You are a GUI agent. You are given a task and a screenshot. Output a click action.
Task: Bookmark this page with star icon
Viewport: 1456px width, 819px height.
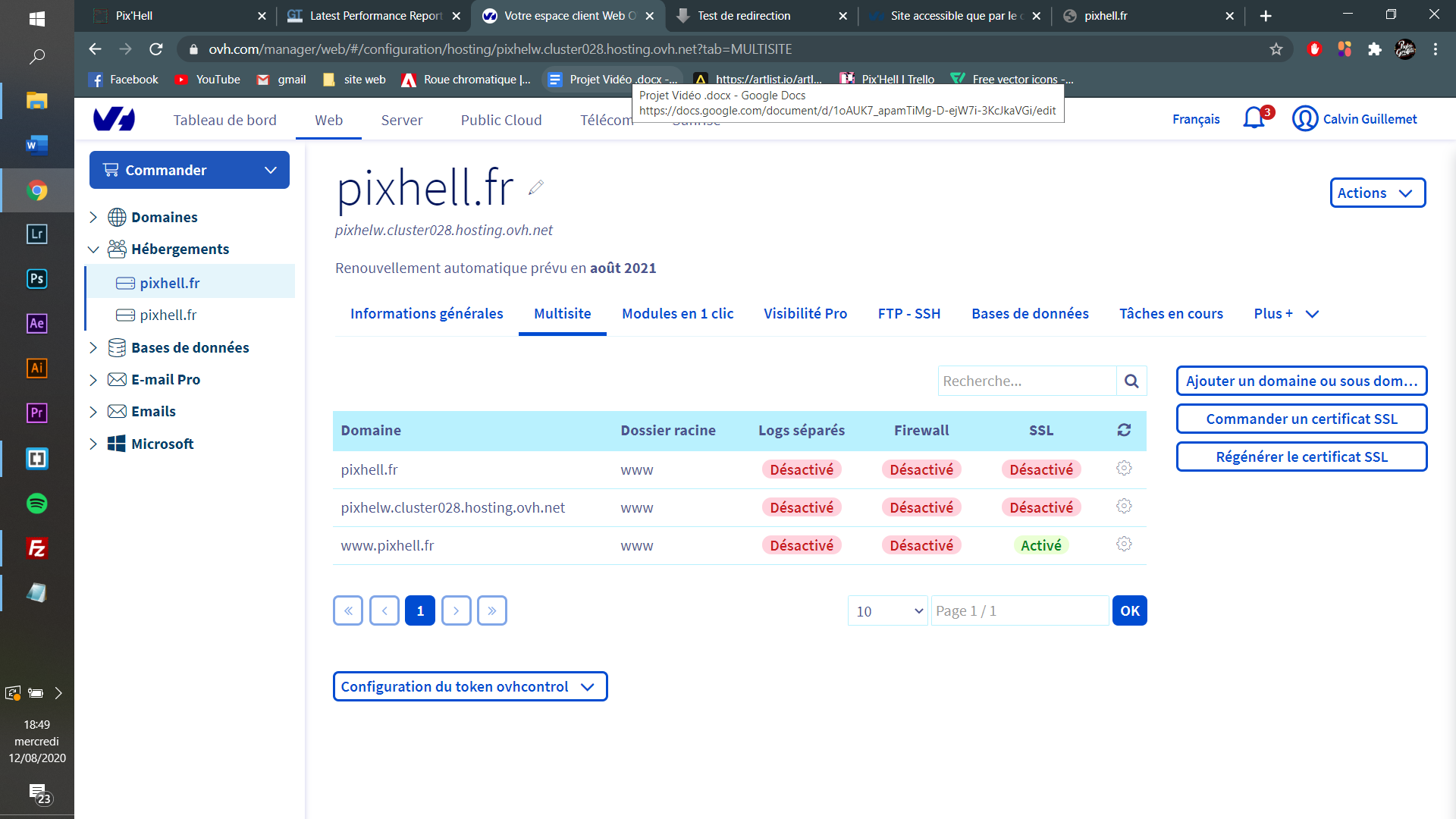point(1276,49)
